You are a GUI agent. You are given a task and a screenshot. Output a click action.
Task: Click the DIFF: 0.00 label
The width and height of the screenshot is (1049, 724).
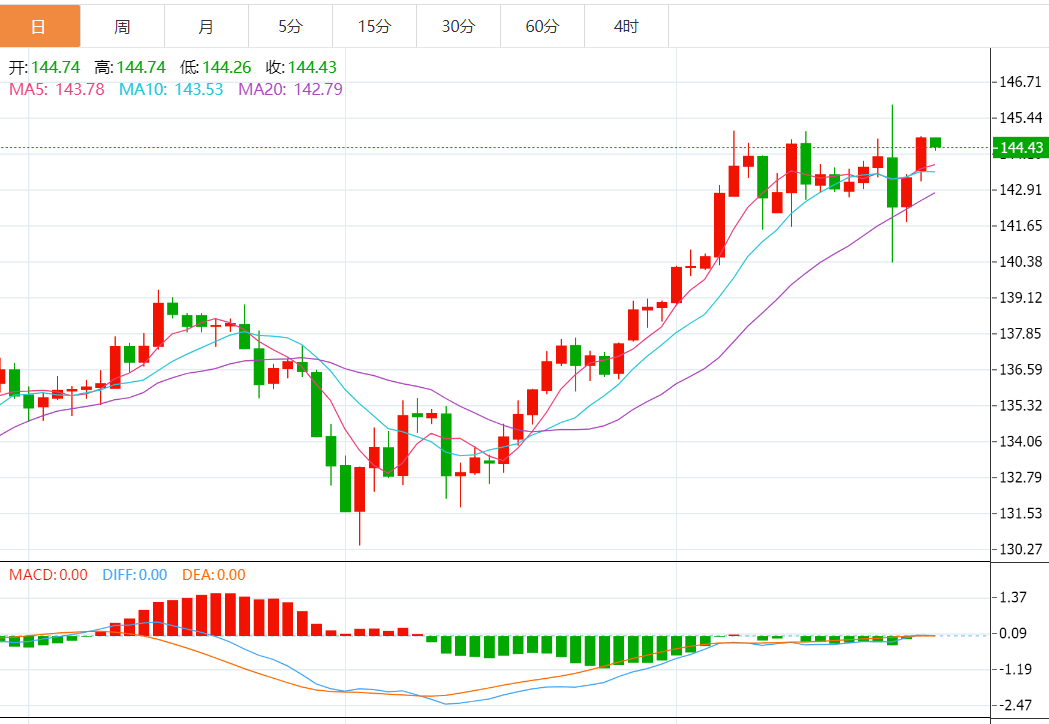(134, 575)
